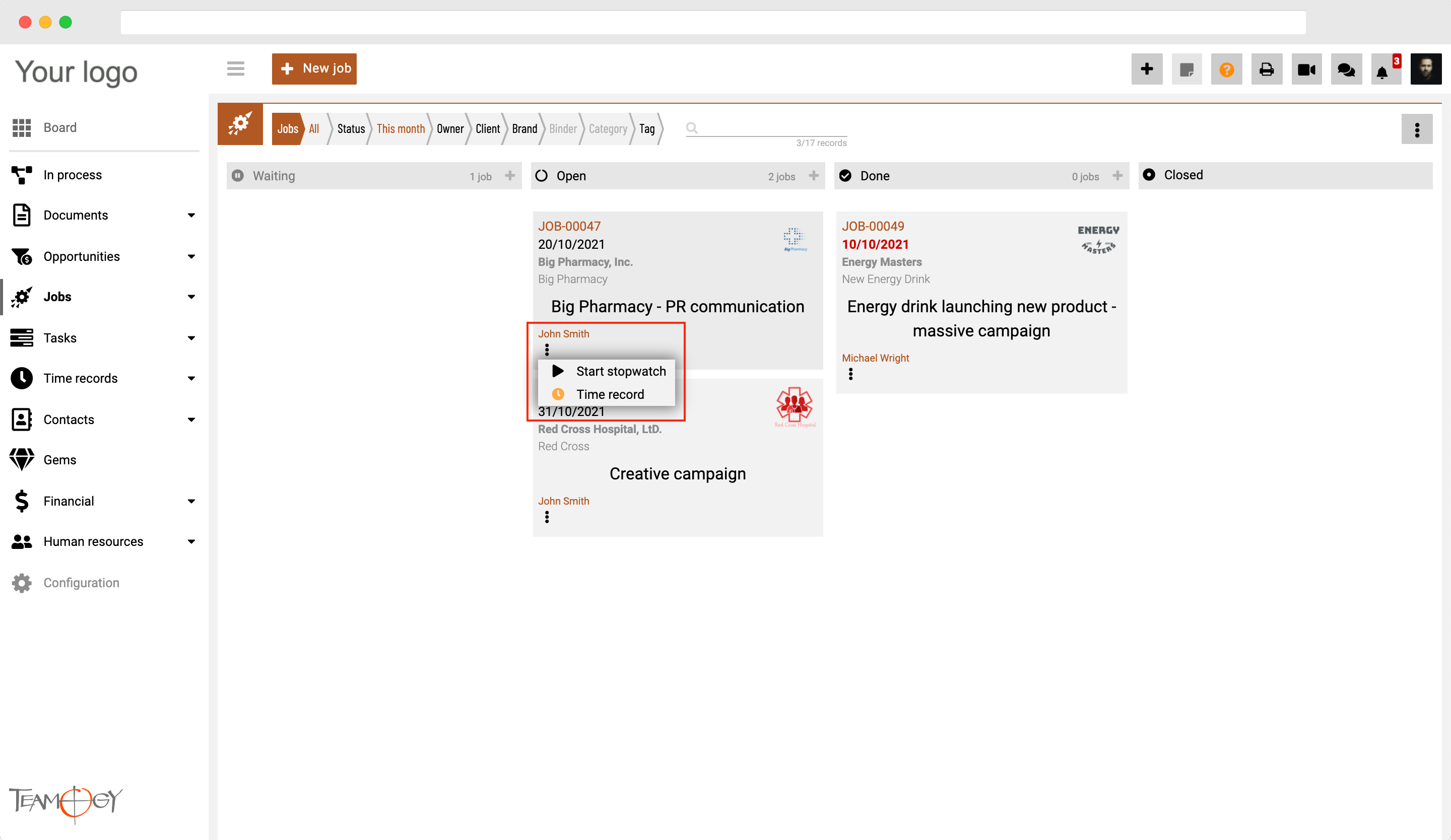
Task: Click the Time records clock icon
Action: [x=22, y=378]
